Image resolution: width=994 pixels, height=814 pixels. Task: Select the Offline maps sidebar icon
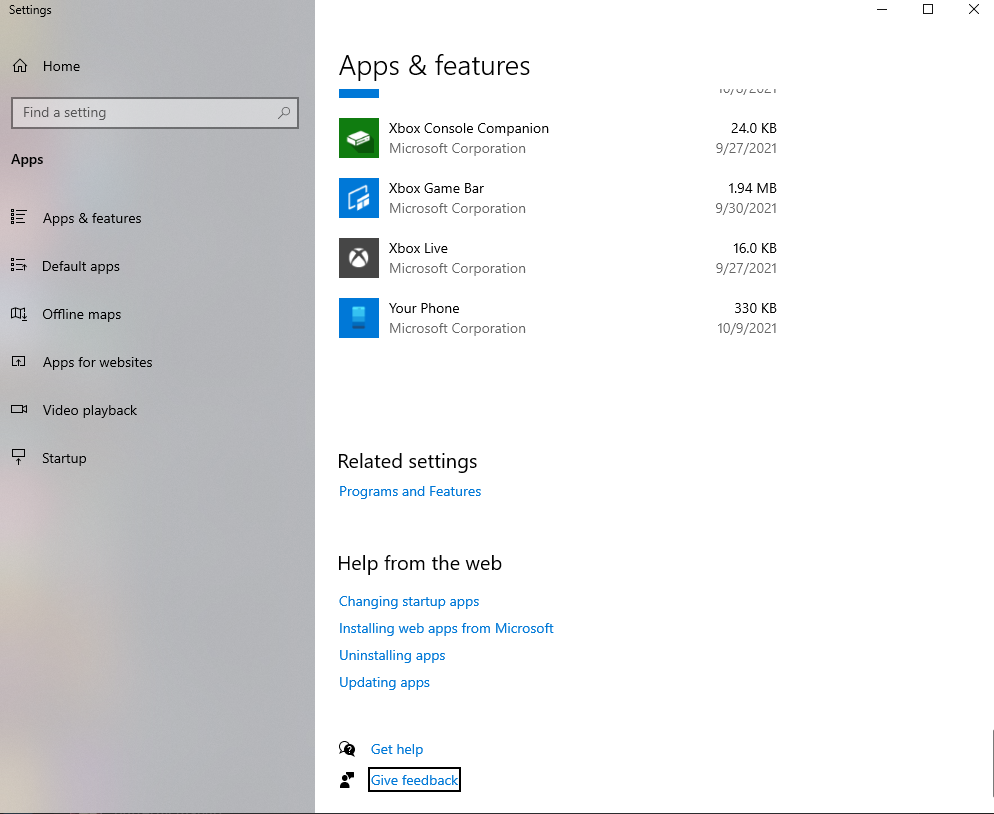coord(20,314)
